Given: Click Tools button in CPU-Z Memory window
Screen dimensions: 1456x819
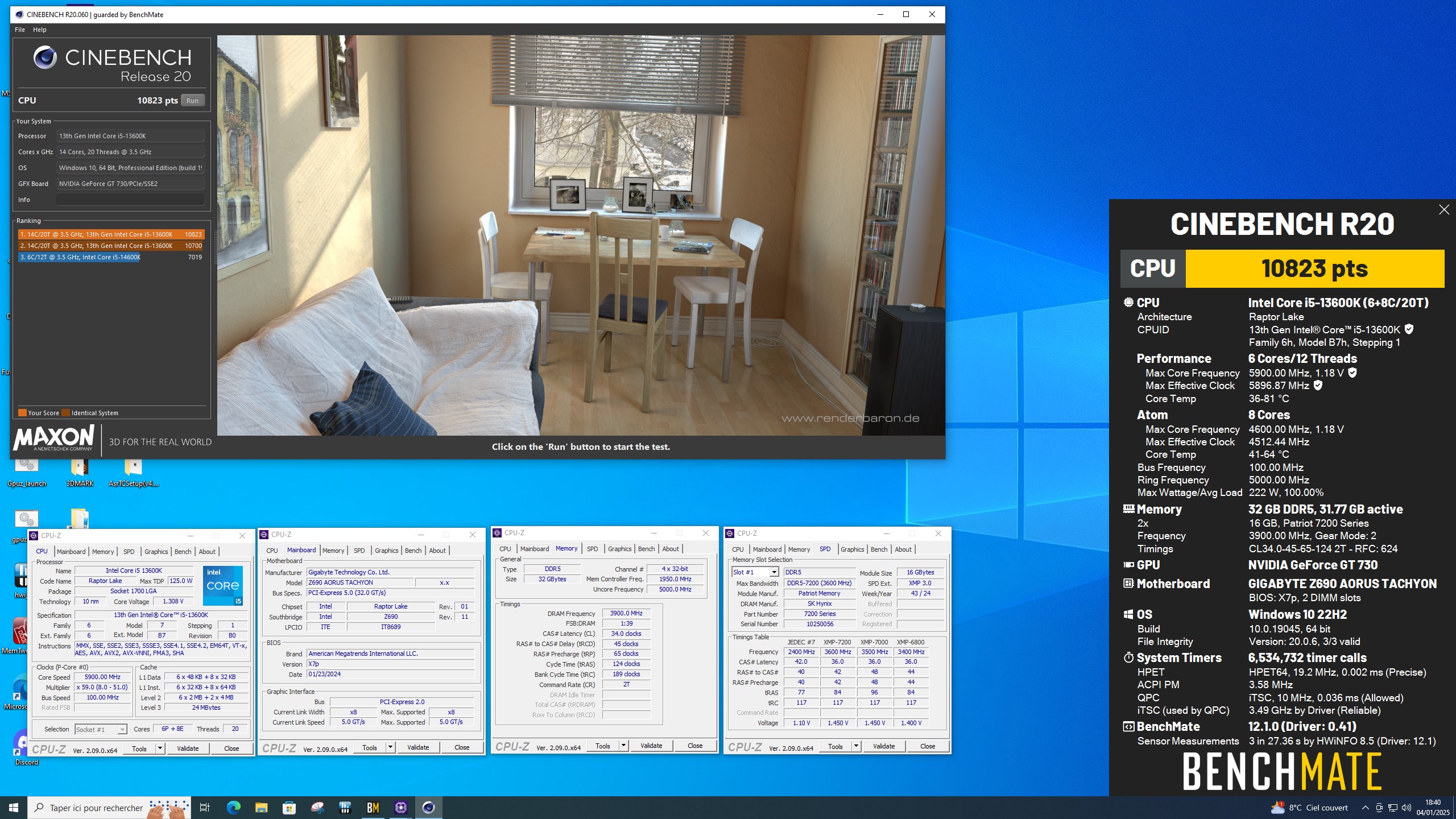Looking at the screenshot, I should 603,746.
